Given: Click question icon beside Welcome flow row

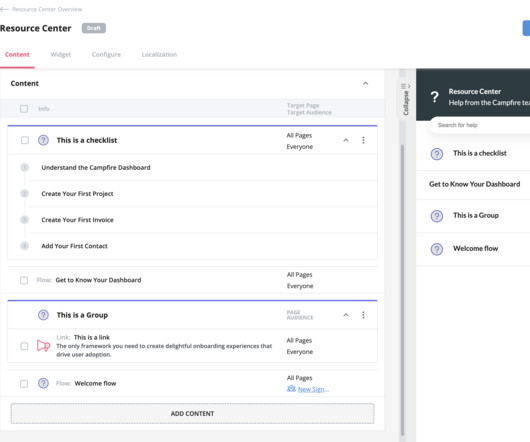Looking at the screenshot, I should (x=43, y=383).
